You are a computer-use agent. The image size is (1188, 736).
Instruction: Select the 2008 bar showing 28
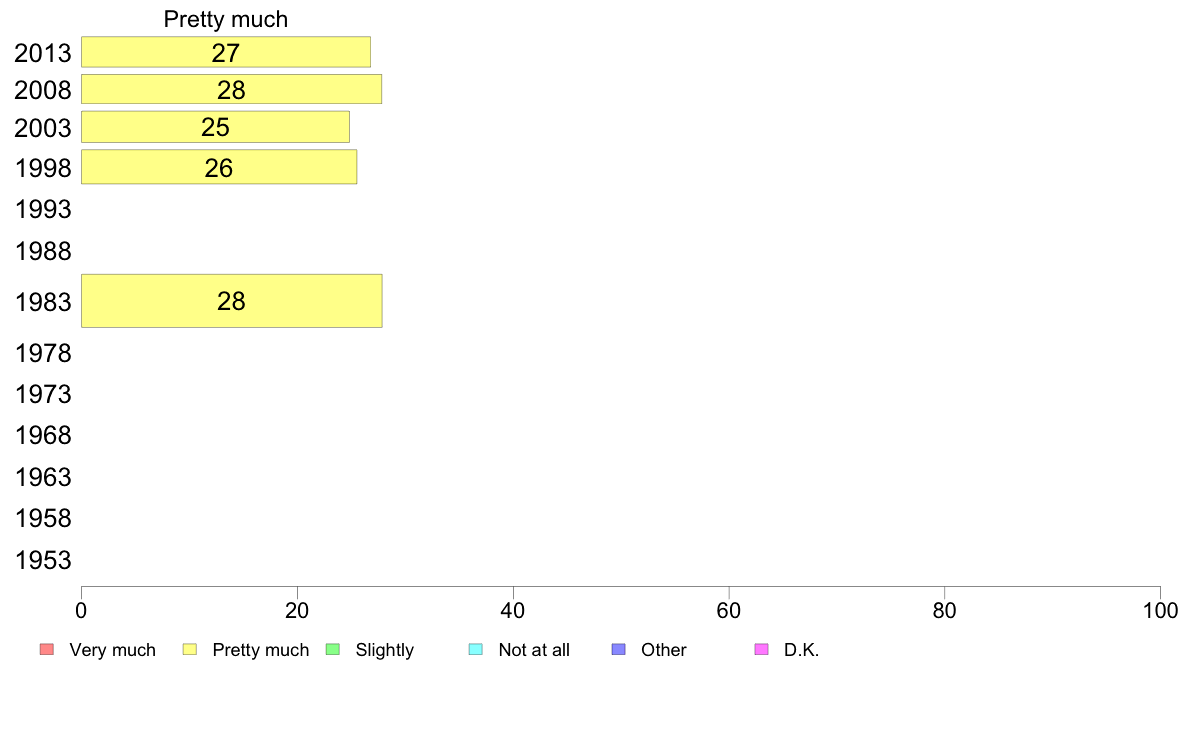pyautogui.click(x=231, y=90)
